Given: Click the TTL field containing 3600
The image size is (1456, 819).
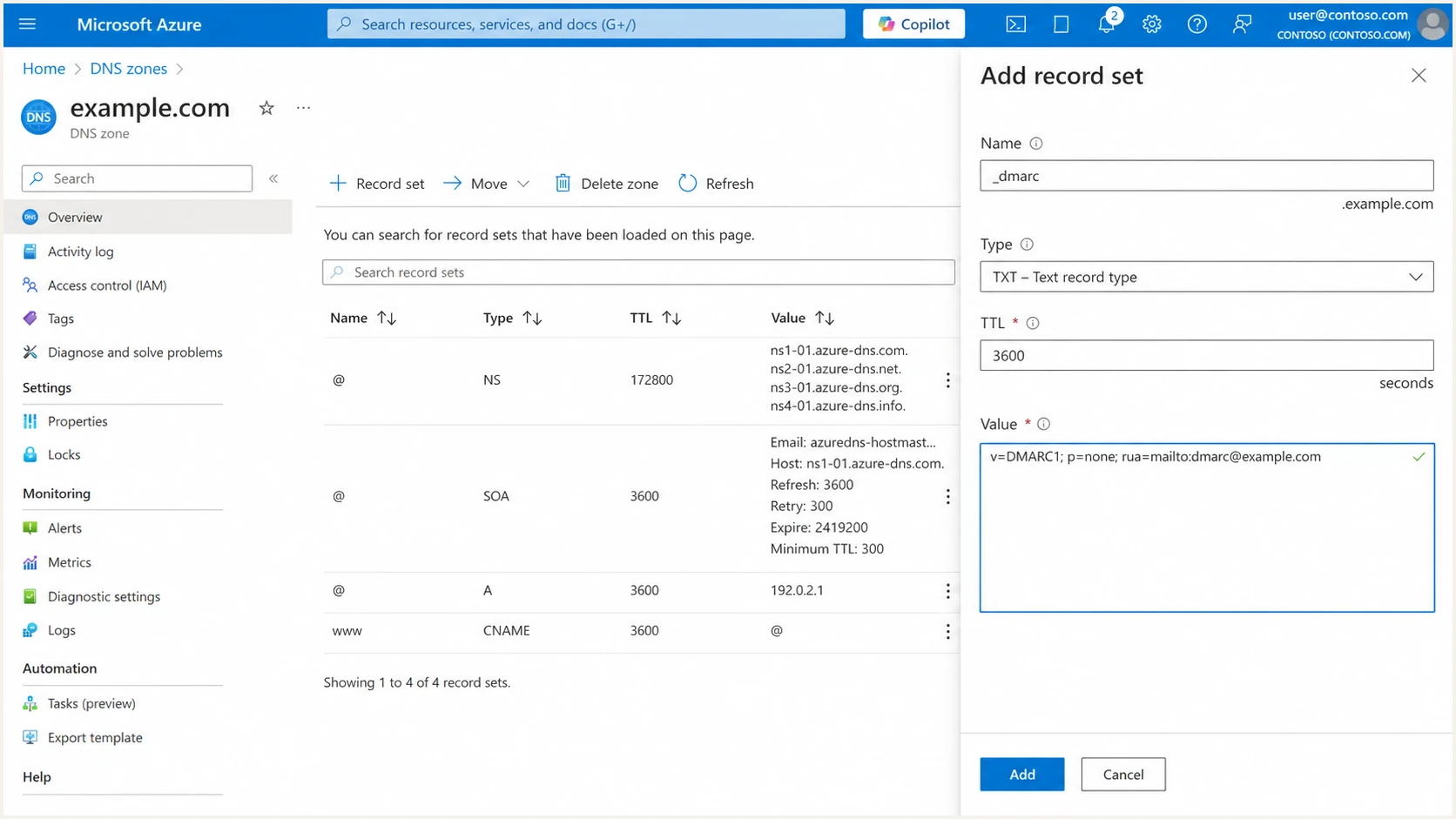Looking at the screenshot, I should pos(1206,355).
